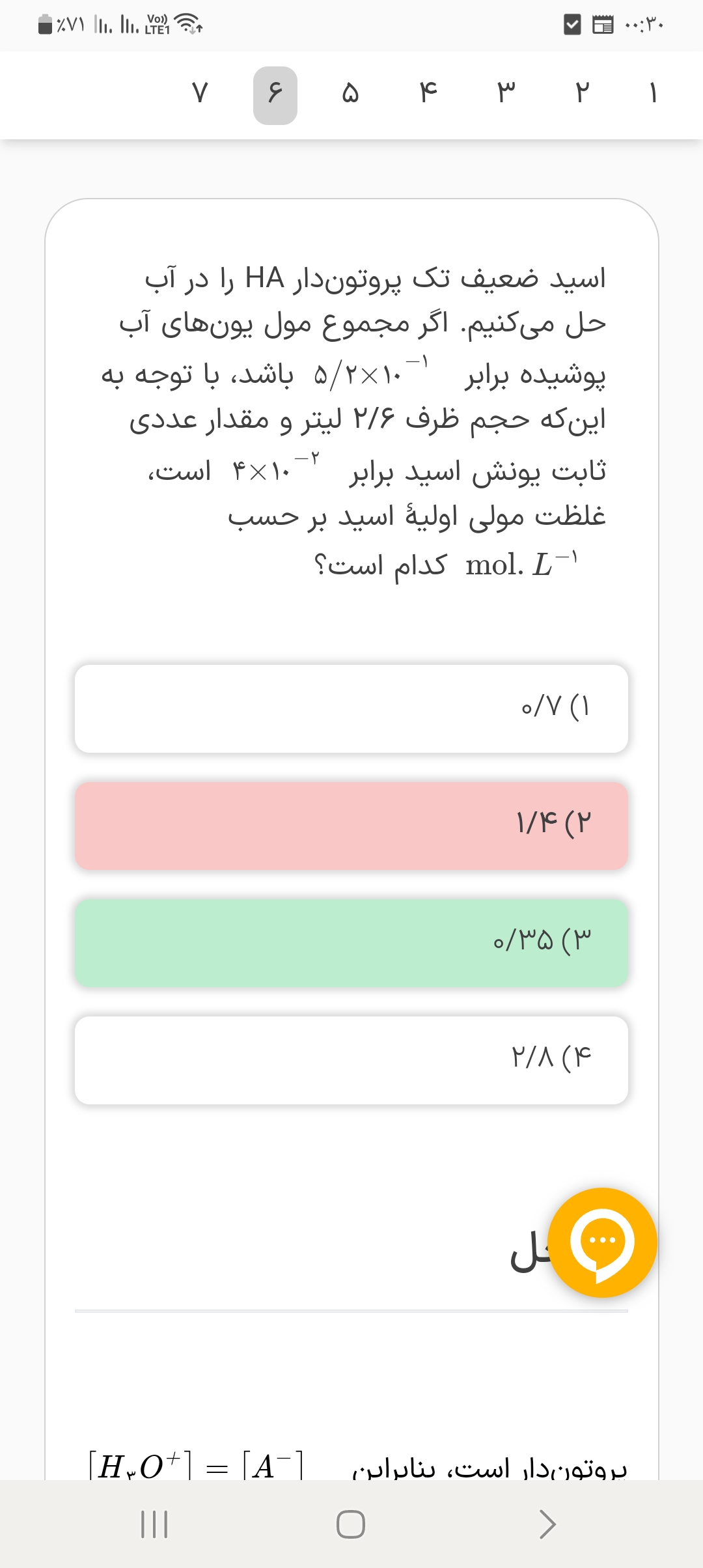
Task: Select the highlighted question ۶ tab
Action: pos(275,95)
